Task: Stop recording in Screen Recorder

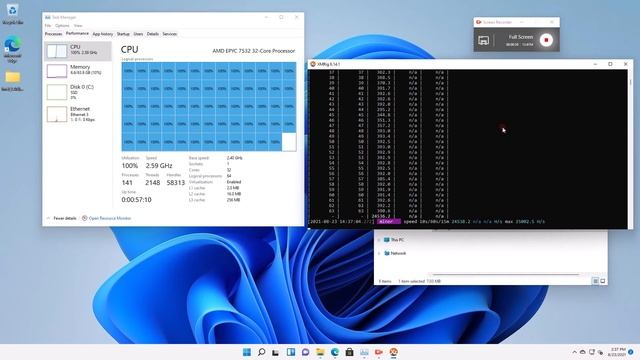Action: click(x=546, y=40)
